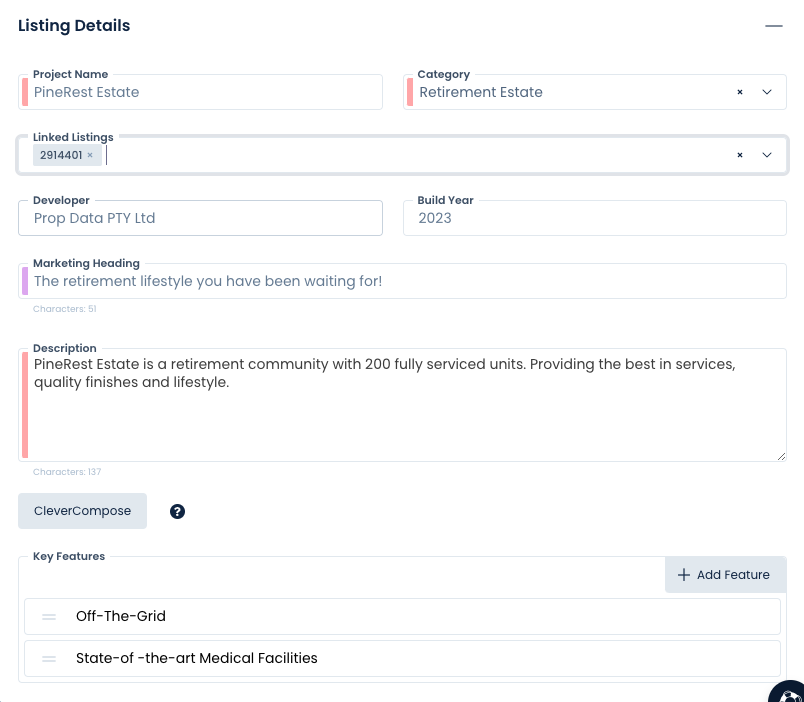Open the Category dropdown
This screenshot has width=804, height=702.
coord(767,92)
